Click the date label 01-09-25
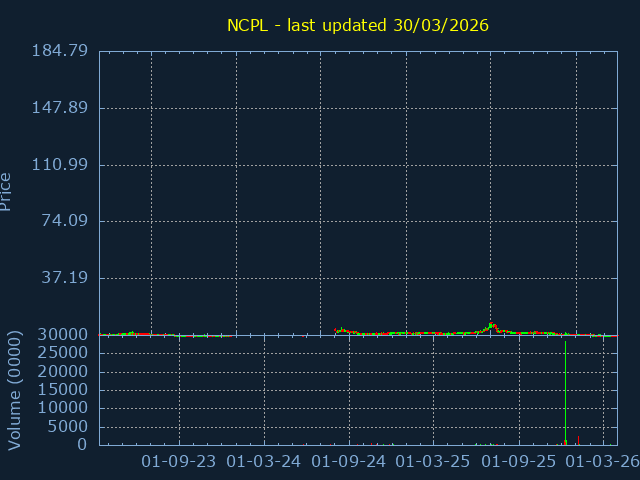 click(x=518, y=462)
